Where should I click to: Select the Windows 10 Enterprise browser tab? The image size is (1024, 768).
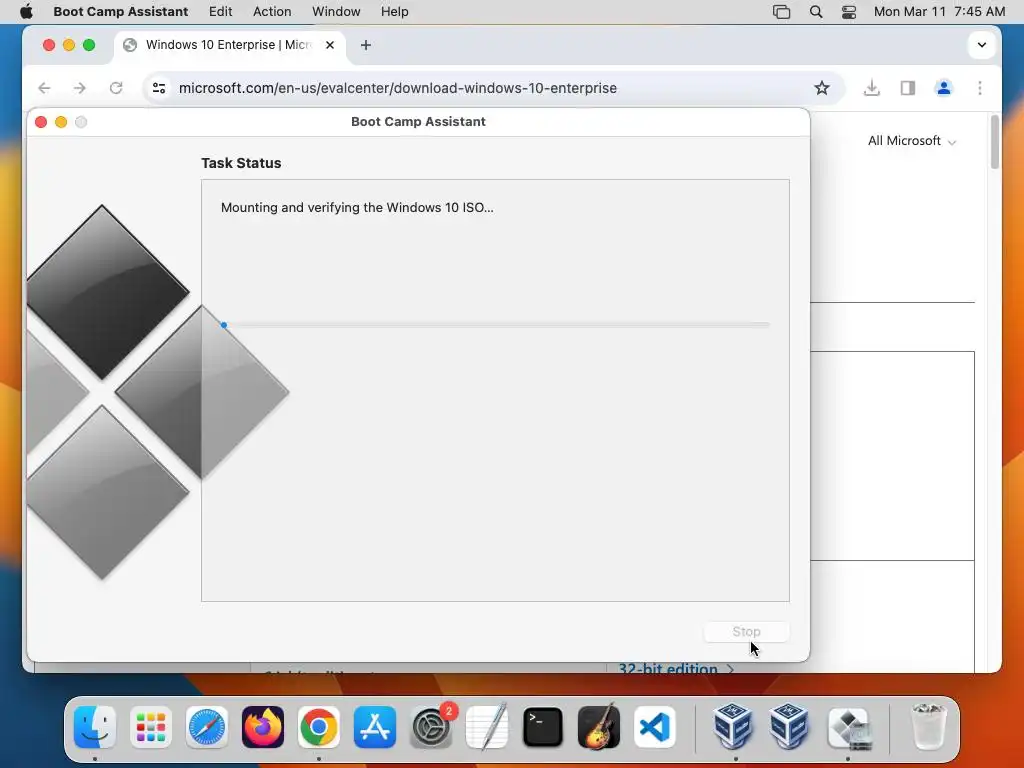click(x=229, y=45)
